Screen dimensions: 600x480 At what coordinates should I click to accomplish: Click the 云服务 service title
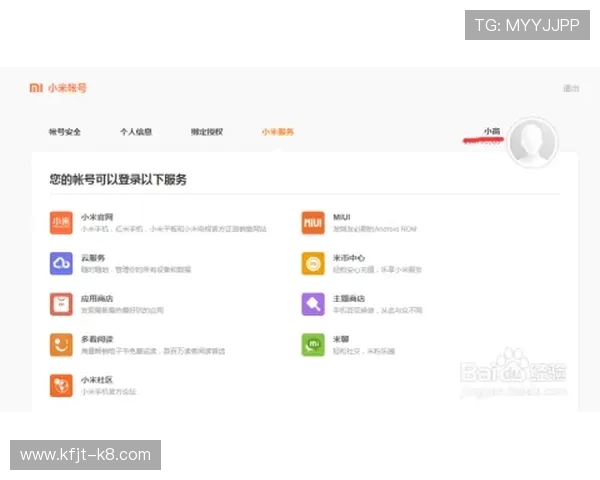[x=93, y=258]
